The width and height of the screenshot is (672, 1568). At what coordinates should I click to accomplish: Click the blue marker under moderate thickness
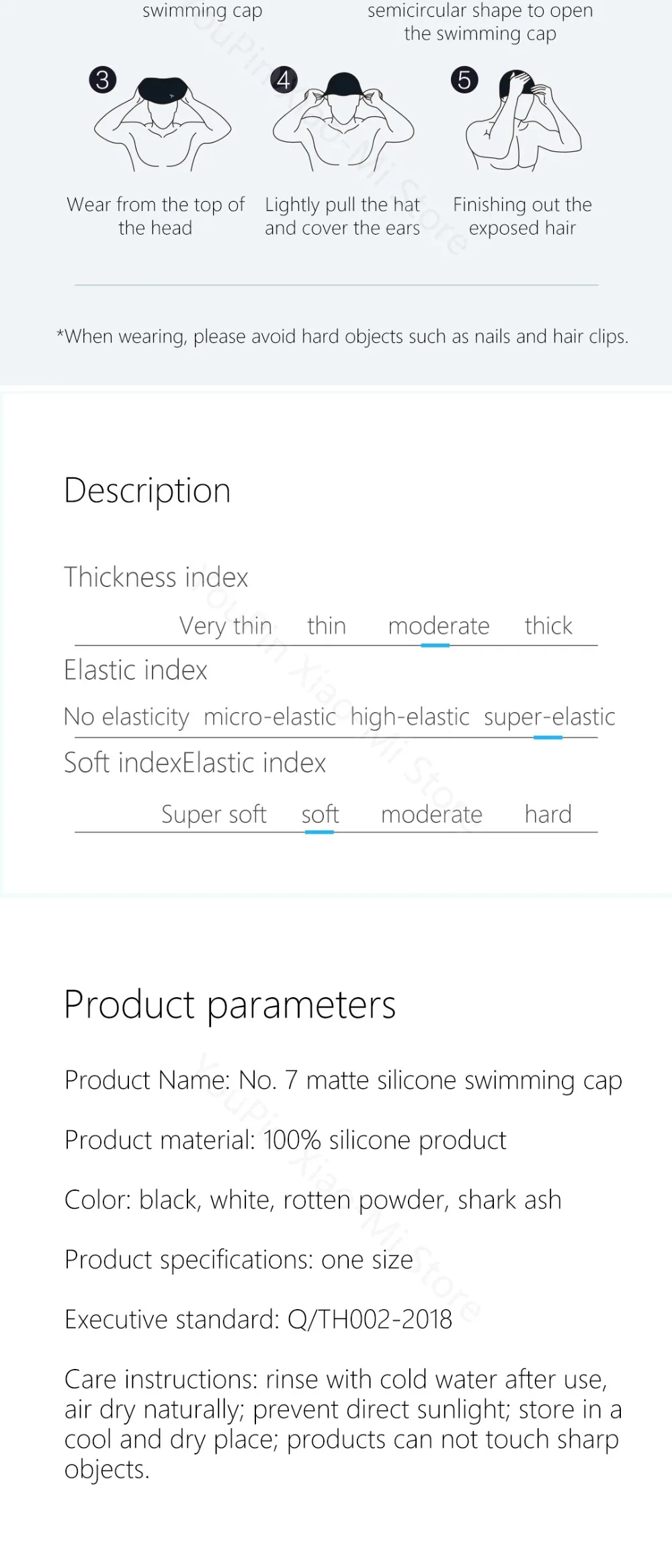tap(435, 645)
